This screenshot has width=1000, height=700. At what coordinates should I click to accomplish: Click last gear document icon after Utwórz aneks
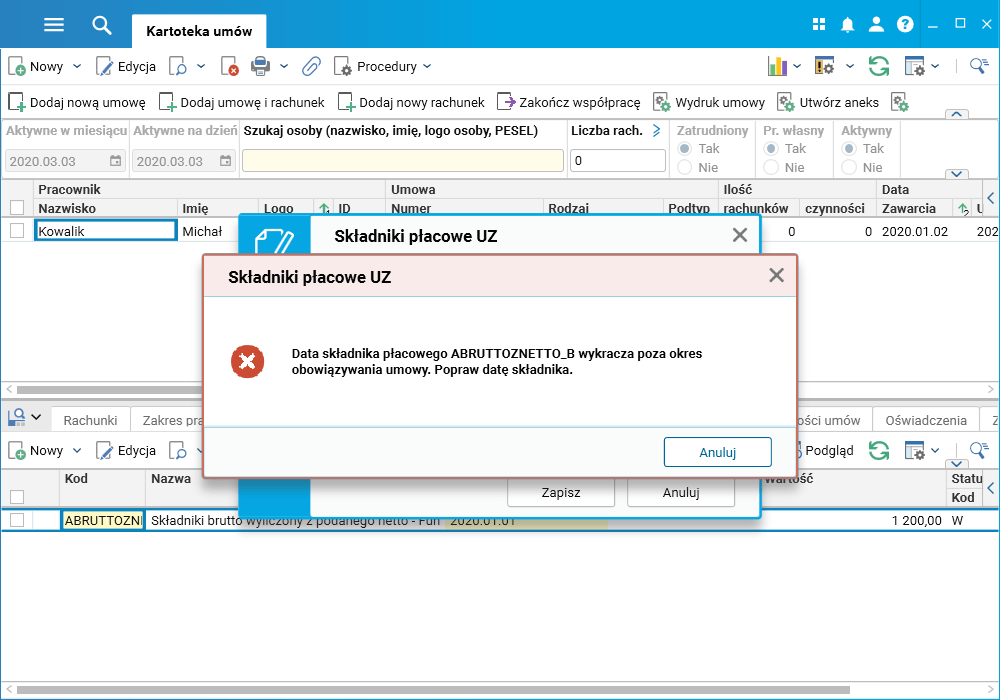(900, 103)
